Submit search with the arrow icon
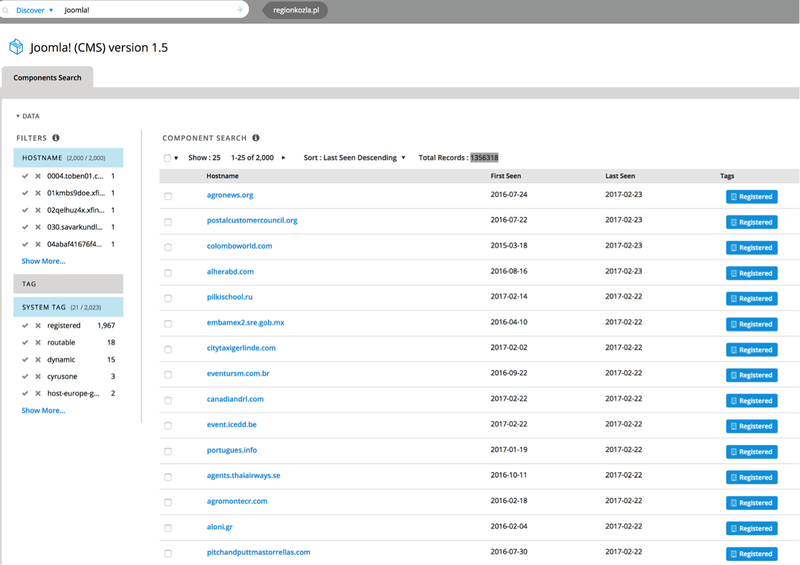Screen dimensions: 800x565 [x=239, y=10]
